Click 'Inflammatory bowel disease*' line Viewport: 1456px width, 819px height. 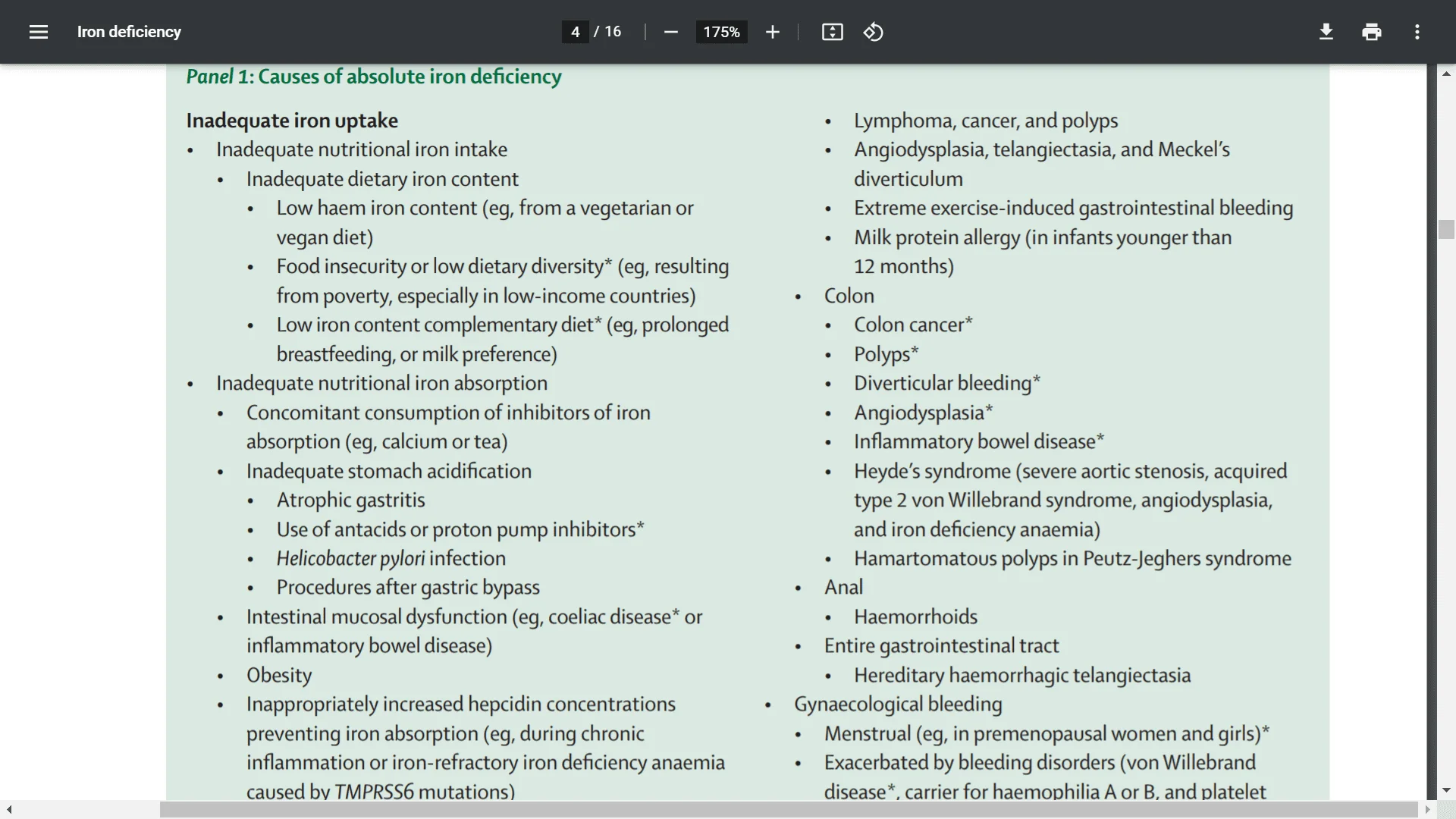[979, 441]
